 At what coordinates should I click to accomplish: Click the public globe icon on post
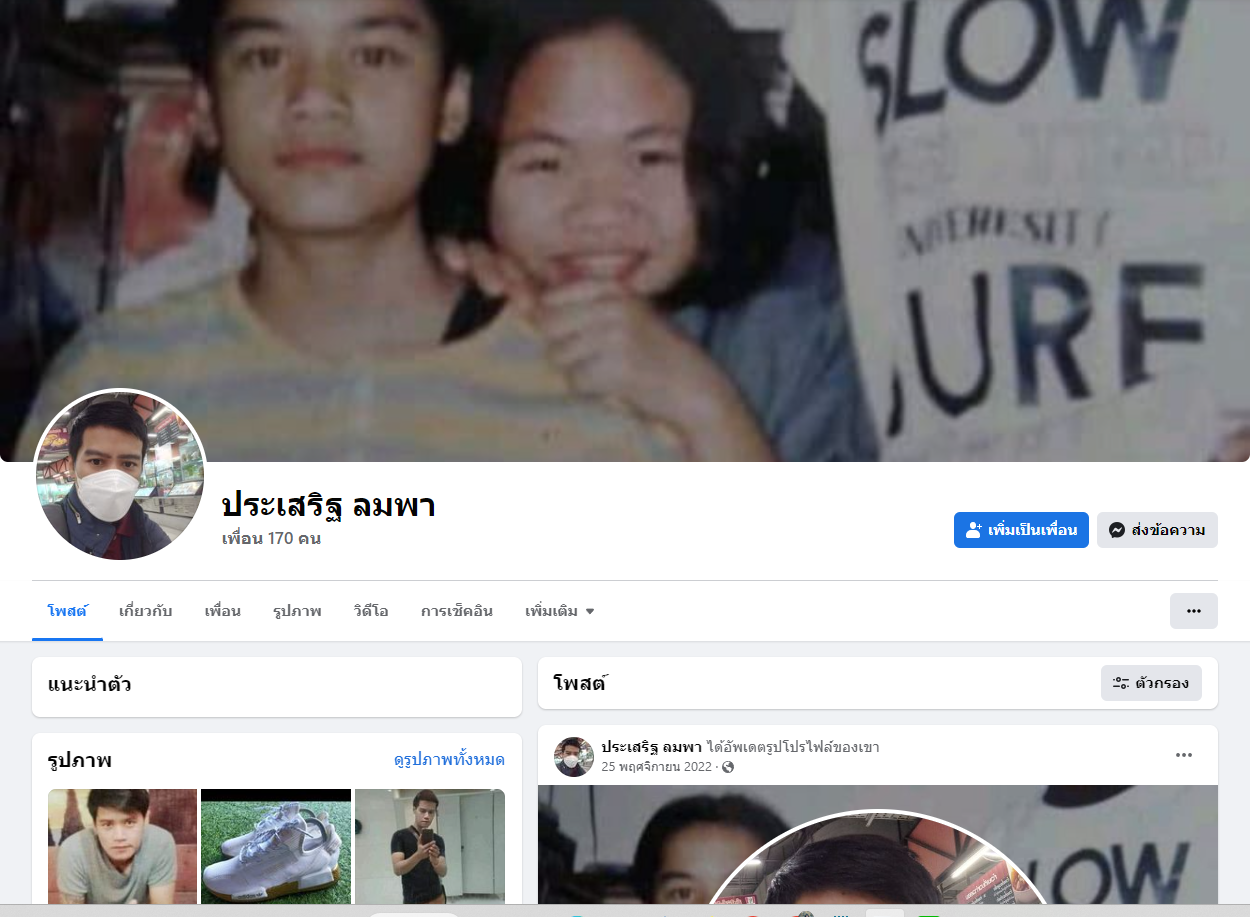(x=728, y=767)
